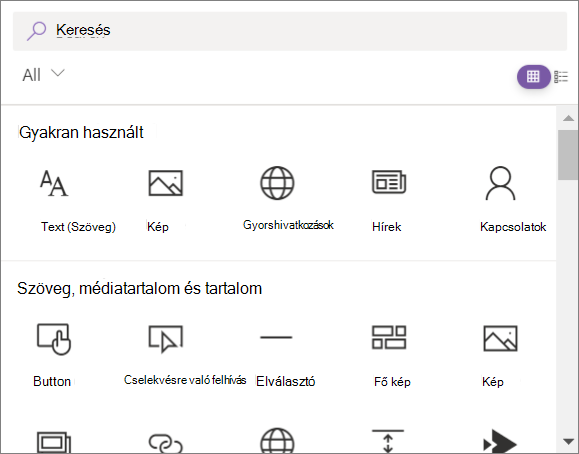Add the Elválasztó divider web part
This screenshot has height=454, width=579.
click(x=276, y=337)
